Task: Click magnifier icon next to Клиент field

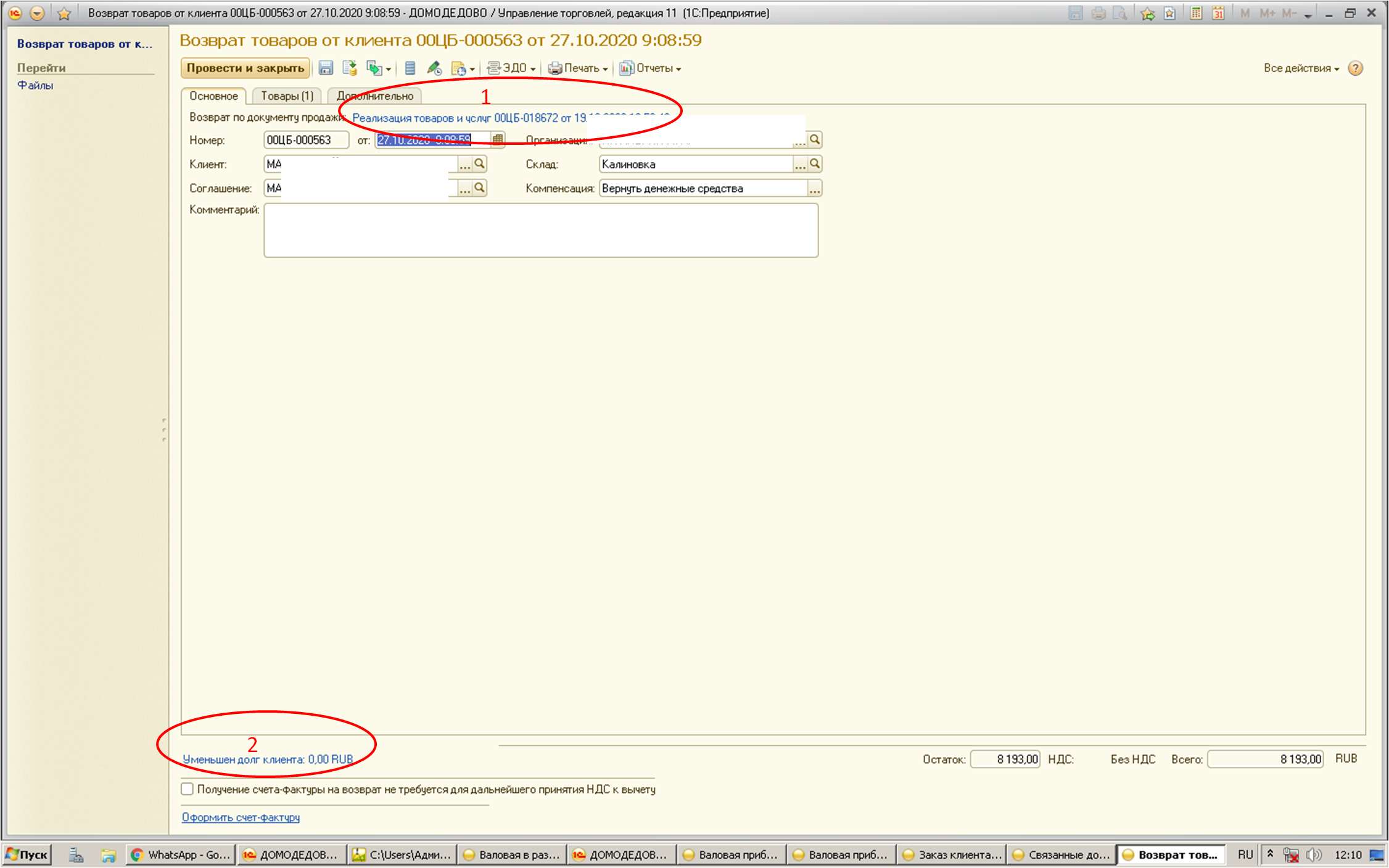Action: click(x=479, y=164)
